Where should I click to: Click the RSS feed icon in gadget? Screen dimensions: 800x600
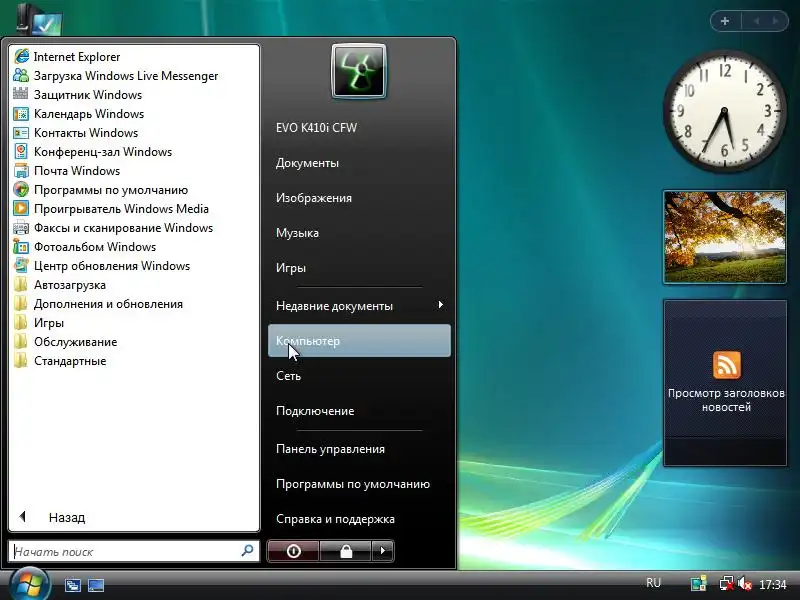727,365
